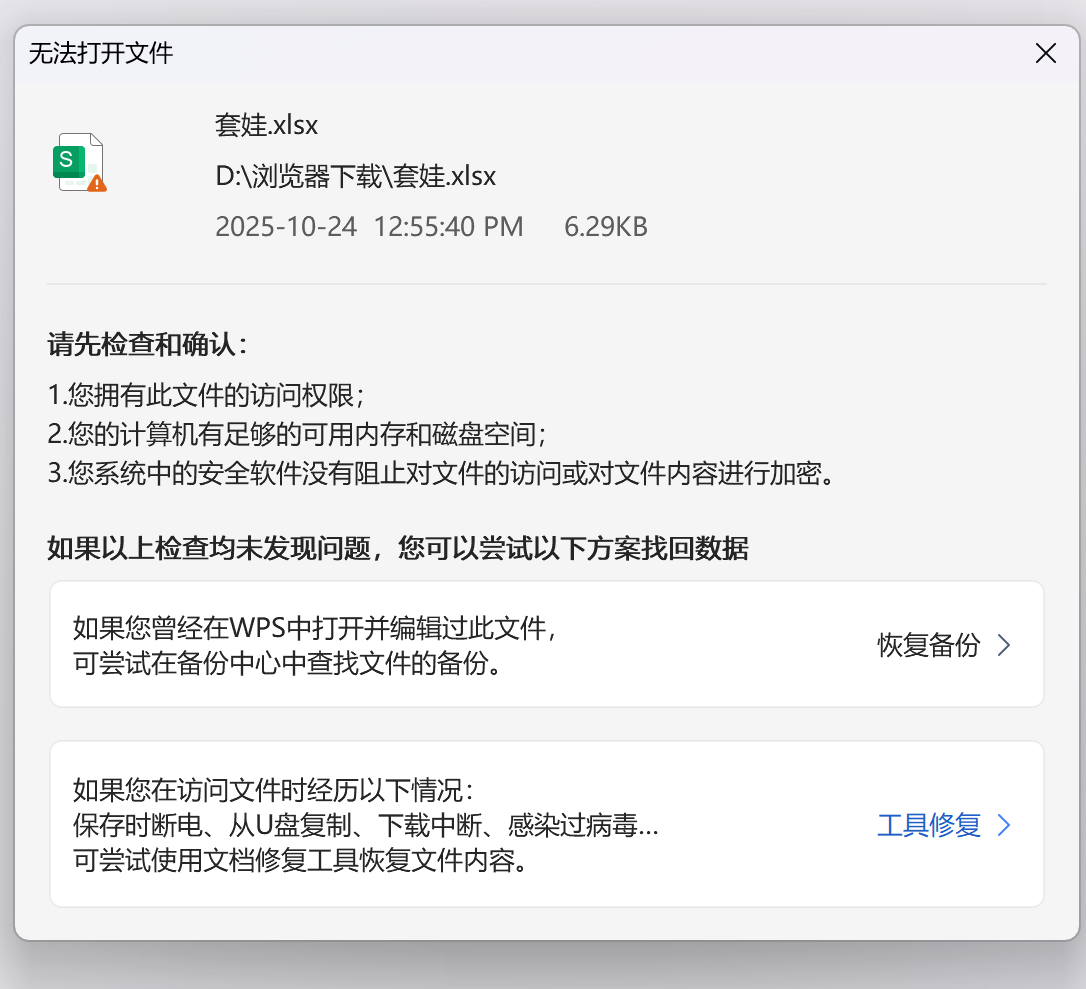This screenshot has height=989, width=1086.
Task: Click the chevron next to 工具修复
Action: (1004, 825)
